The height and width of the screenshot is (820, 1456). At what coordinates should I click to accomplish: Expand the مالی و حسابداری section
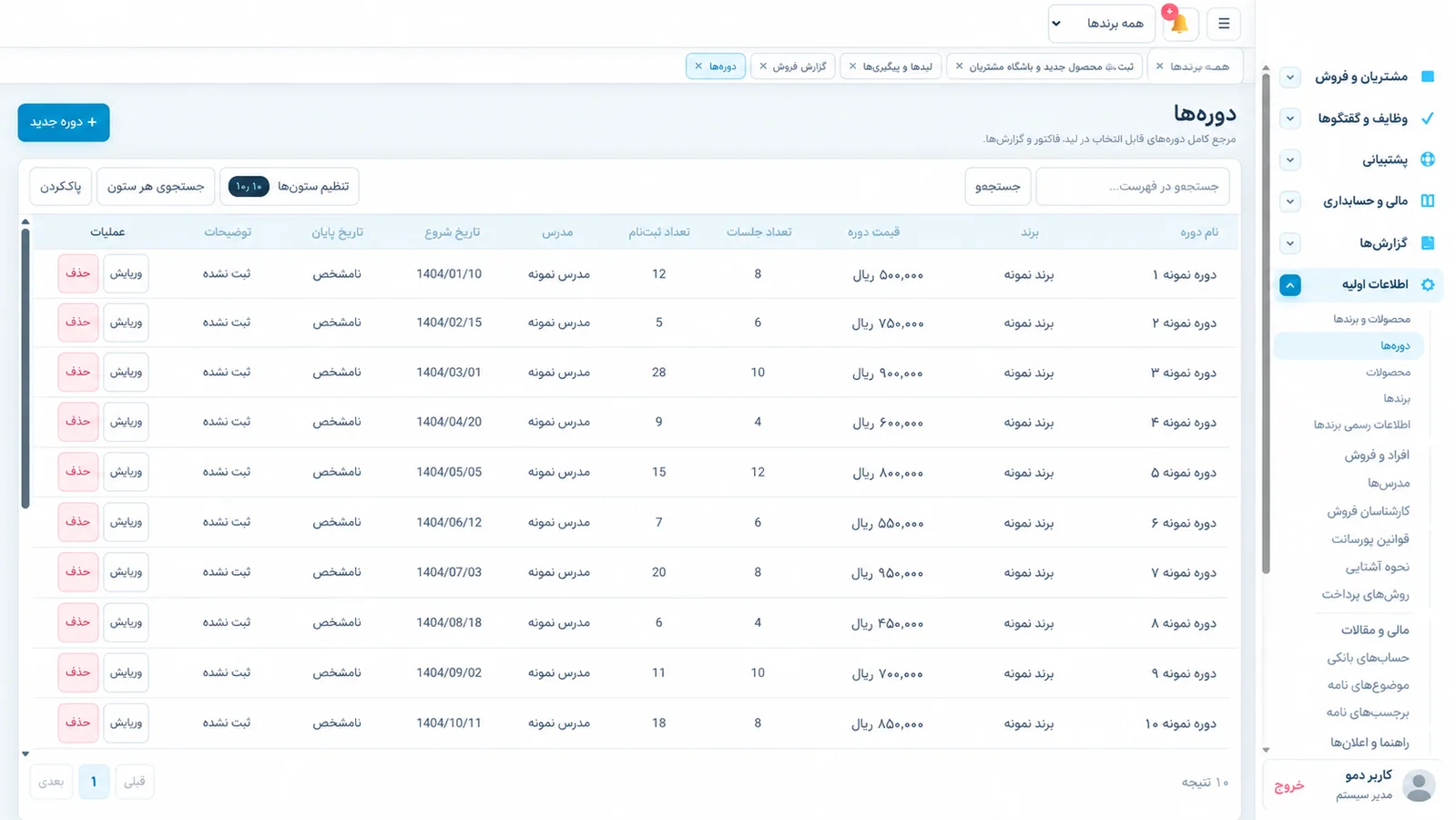click(1290, 201)
